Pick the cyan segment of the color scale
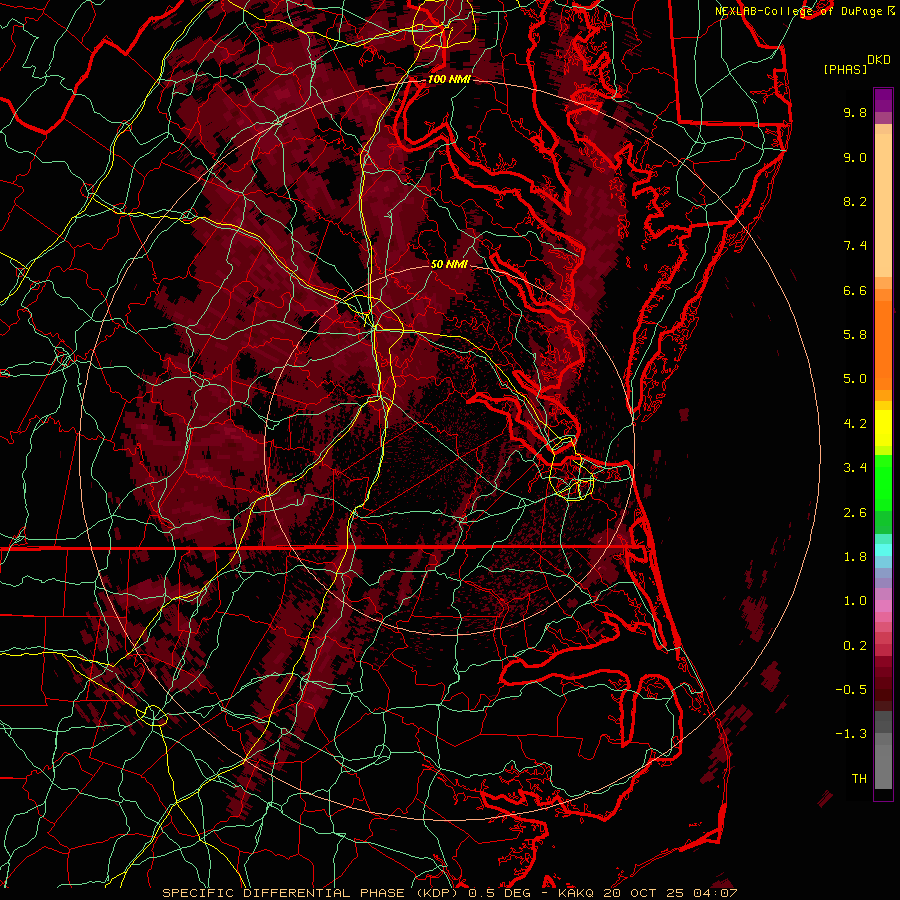 (x=883, y=550)
